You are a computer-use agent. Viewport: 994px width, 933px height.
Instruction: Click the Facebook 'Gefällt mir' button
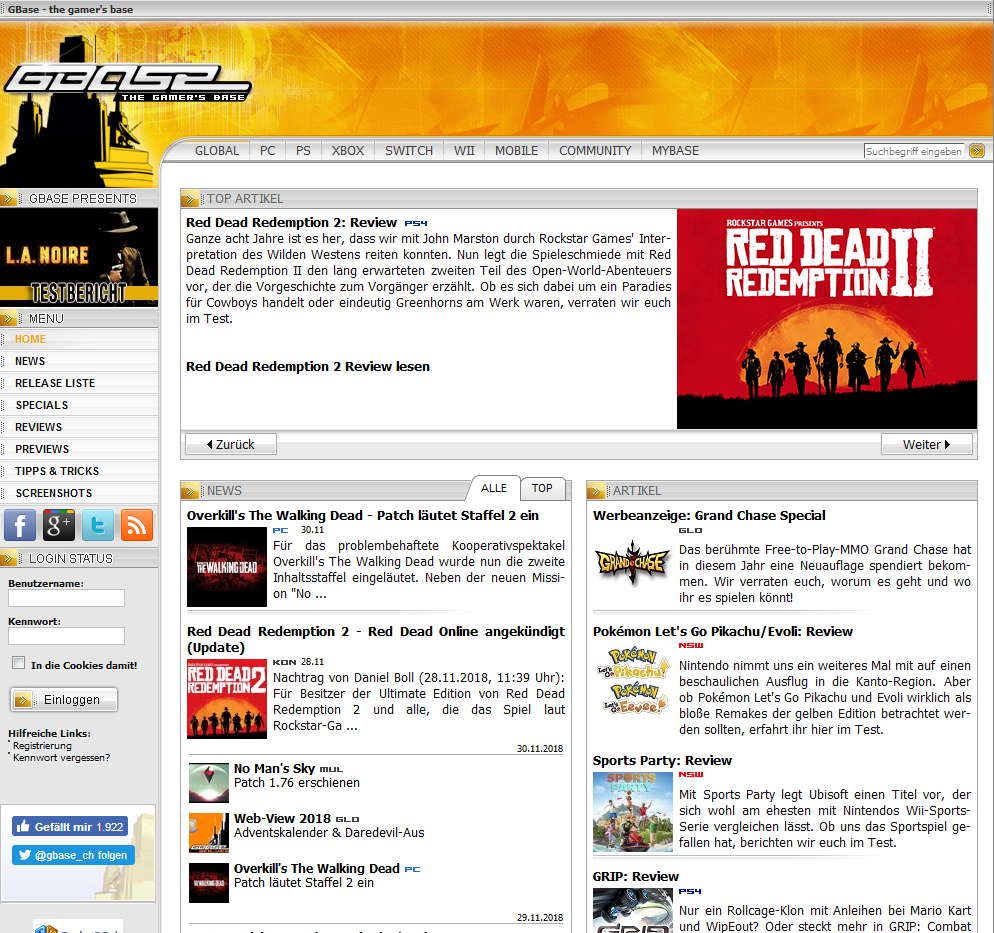(70, 827)
